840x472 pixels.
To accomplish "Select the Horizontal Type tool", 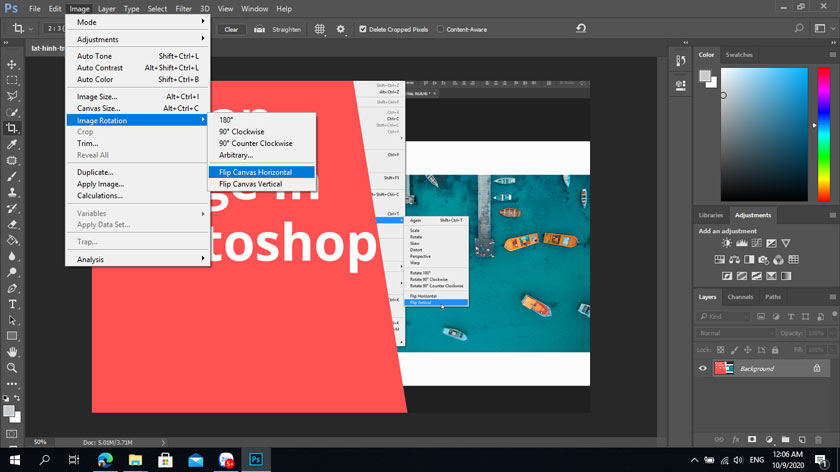I will click(12, 304).
